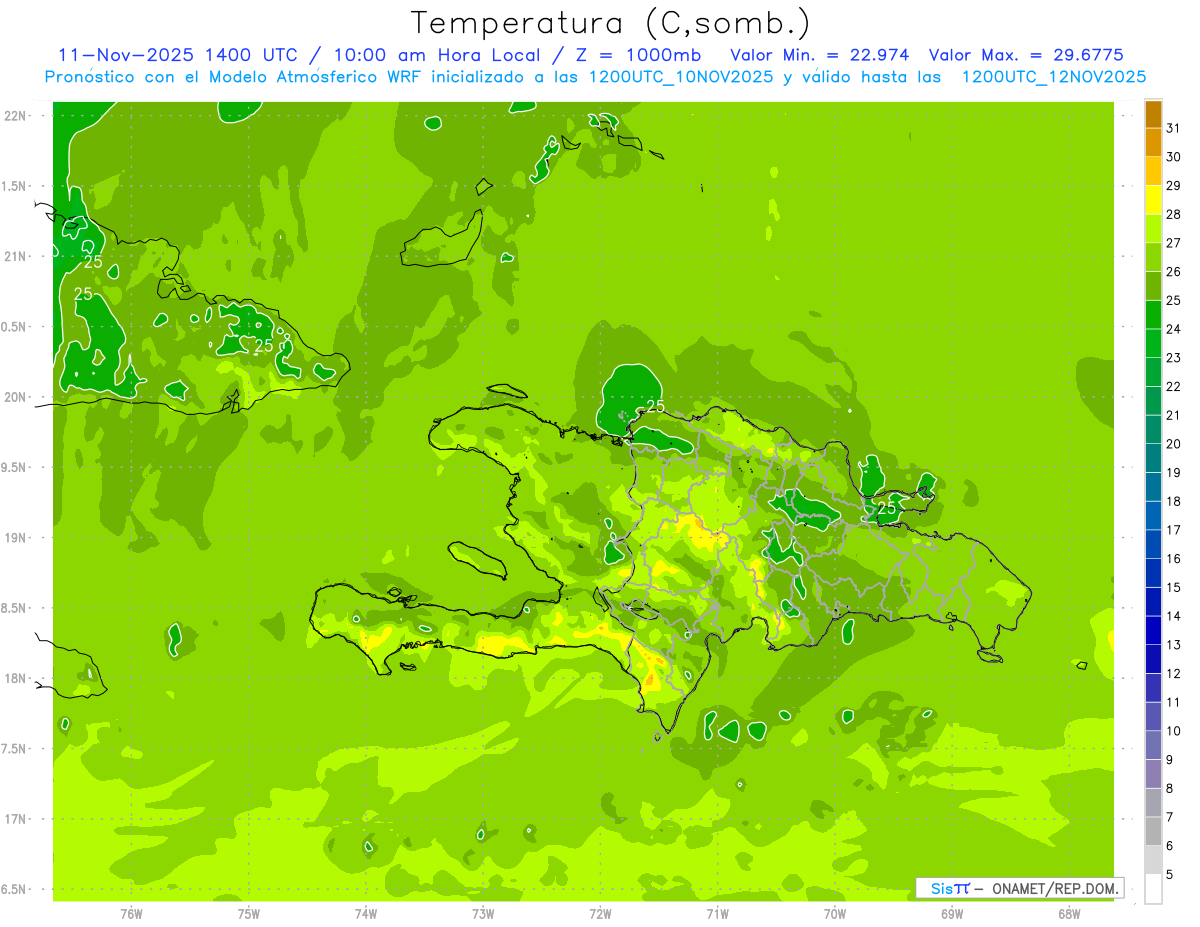Click the colorbar scale label 28
This screenshot has height=927, width=1200.
[1173, 214]
